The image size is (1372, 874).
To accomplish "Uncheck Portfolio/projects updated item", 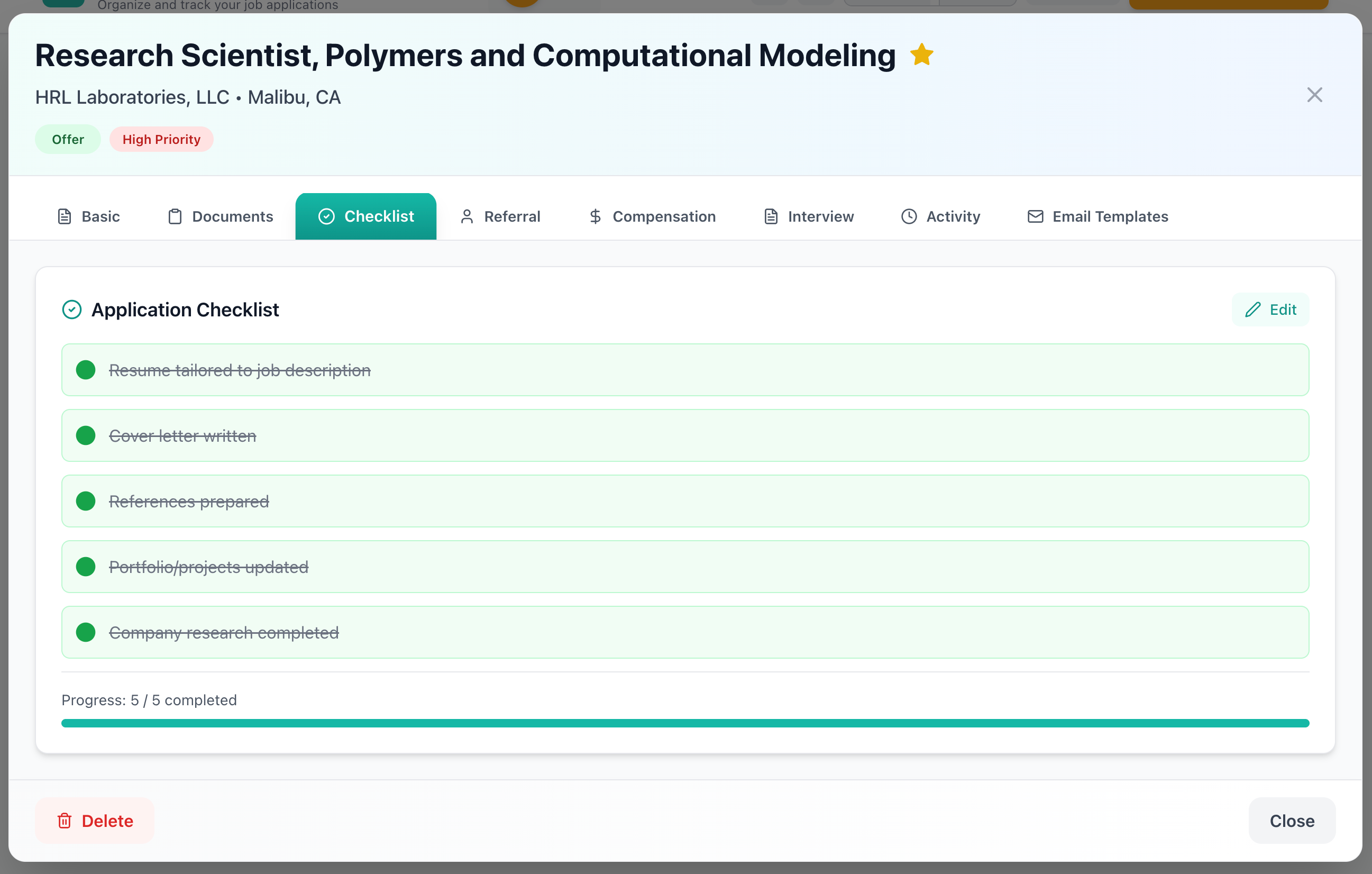I will (x=86, y=567).
